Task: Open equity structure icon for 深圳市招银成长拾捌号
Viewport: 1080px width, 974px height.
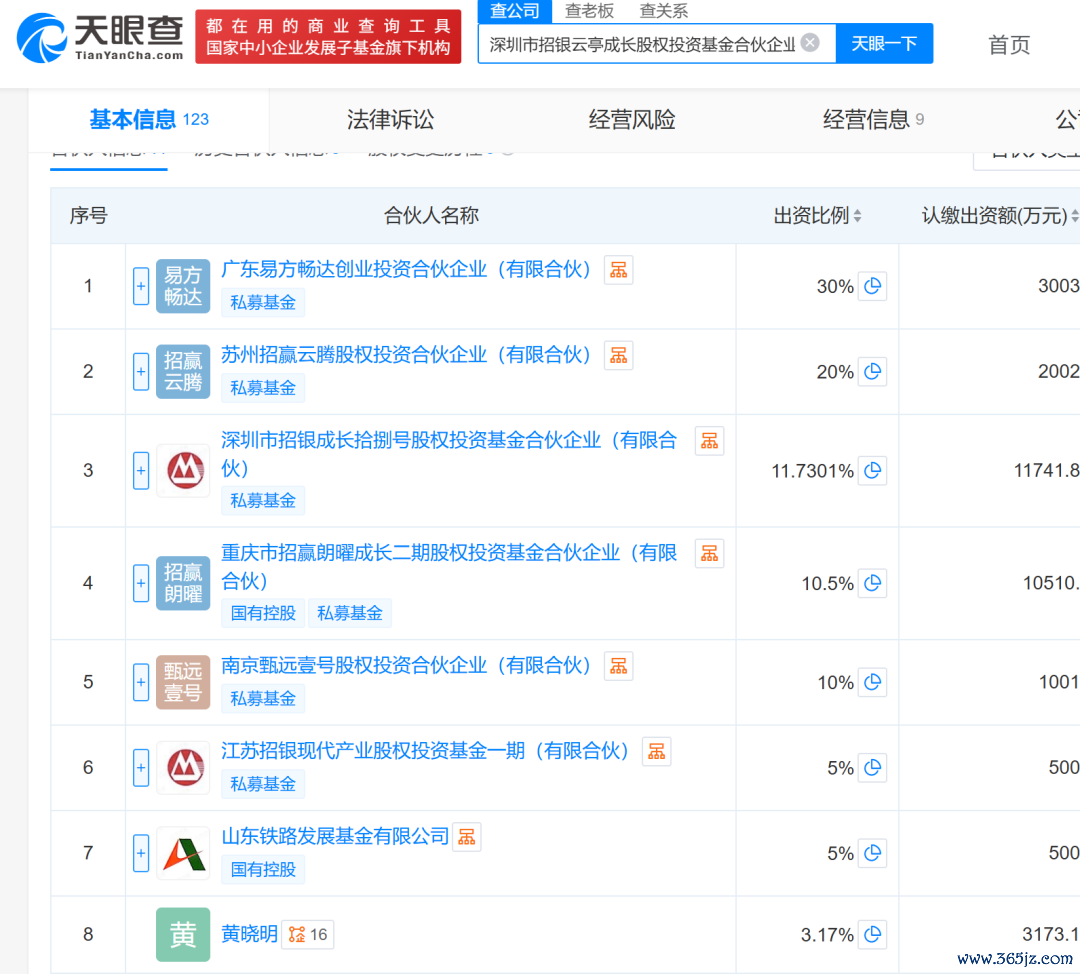Action: [709, 441]
